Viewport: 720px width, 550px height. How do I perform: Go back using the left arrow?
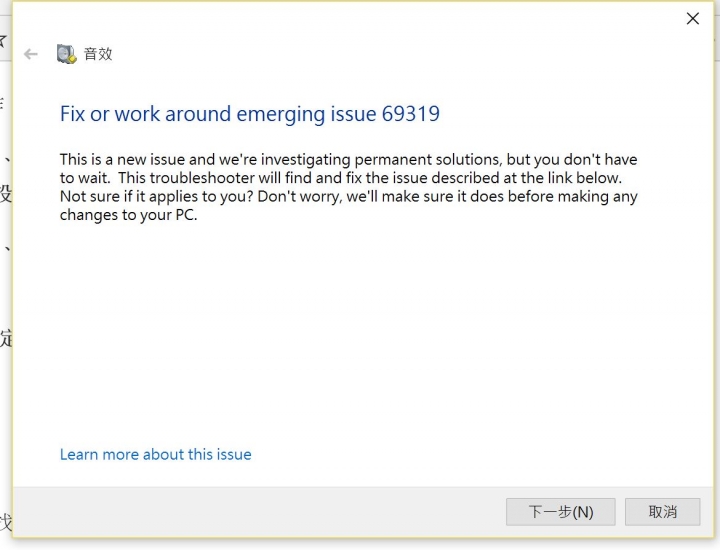point(31,54)
